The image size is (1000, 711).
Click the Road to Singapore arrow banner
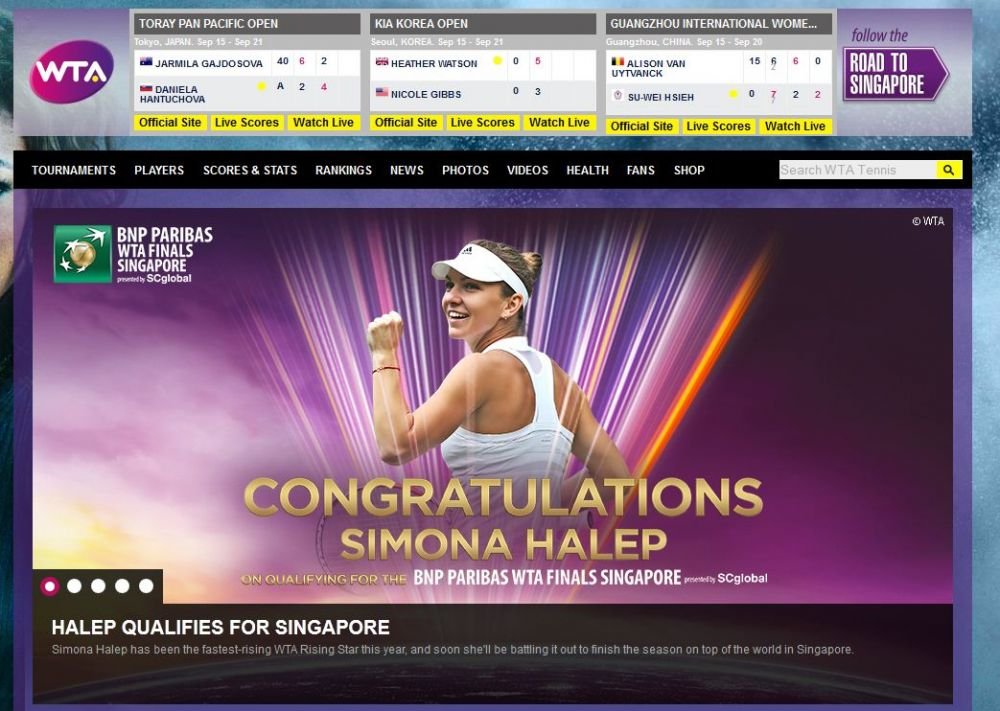click(x=895, y=74)
